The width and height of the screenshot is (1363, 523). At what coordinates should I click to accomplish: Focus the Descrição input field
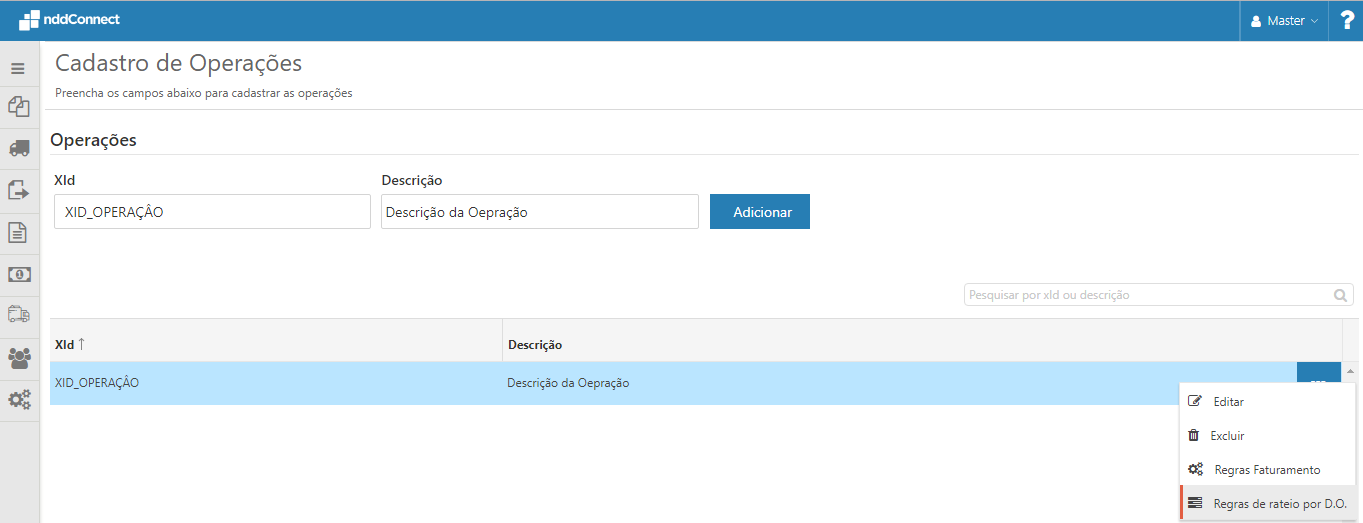pos(540,212)
